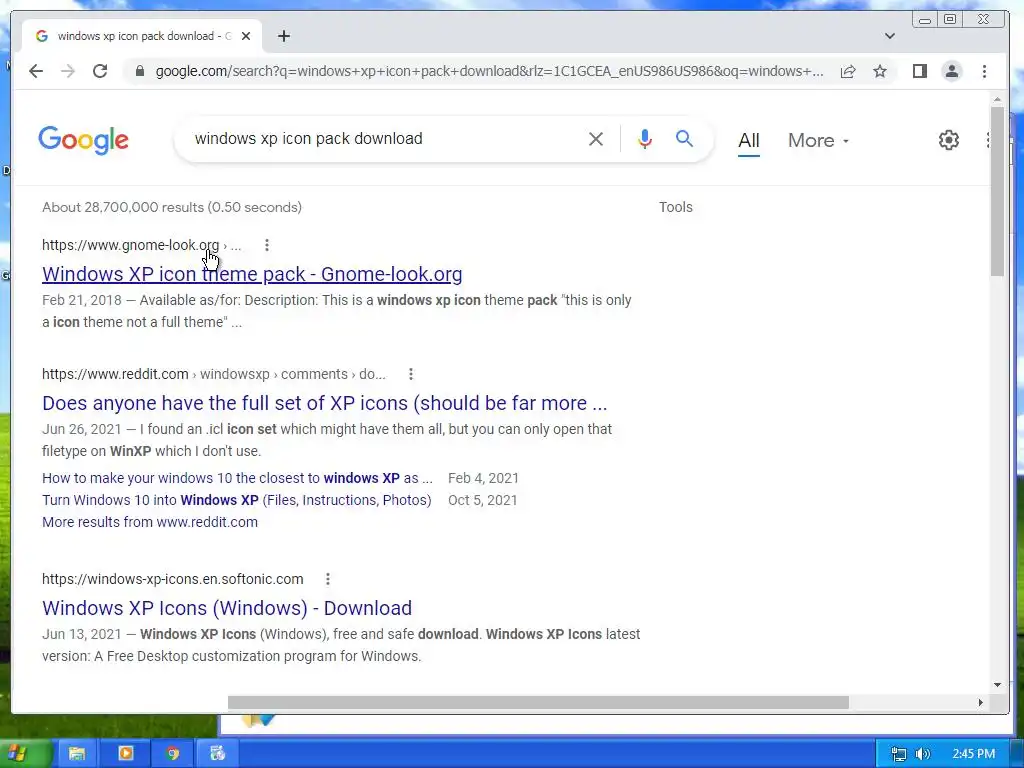Open Chrome three-dot menu

pyautogui.click(x=984, y=71)
